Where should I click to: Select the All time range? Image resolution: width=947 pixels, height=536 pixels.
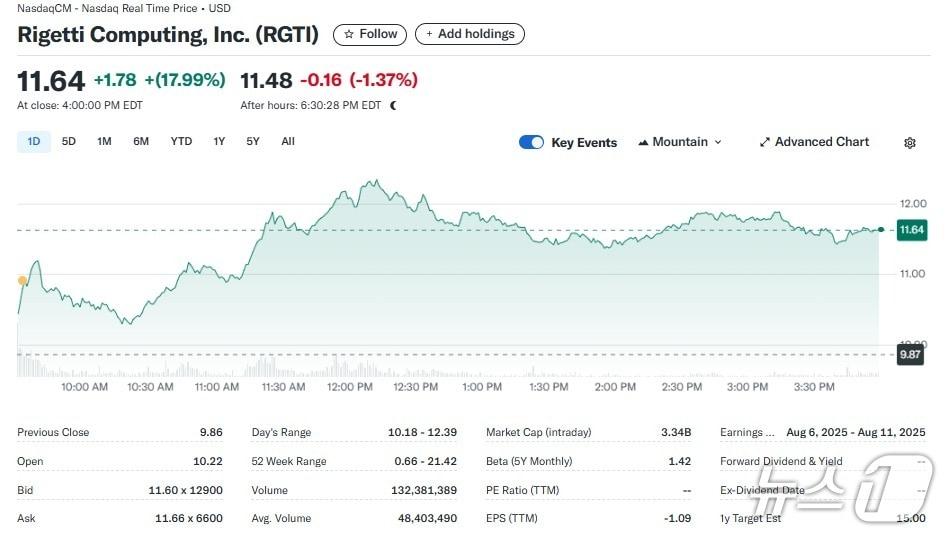[288, 142]
